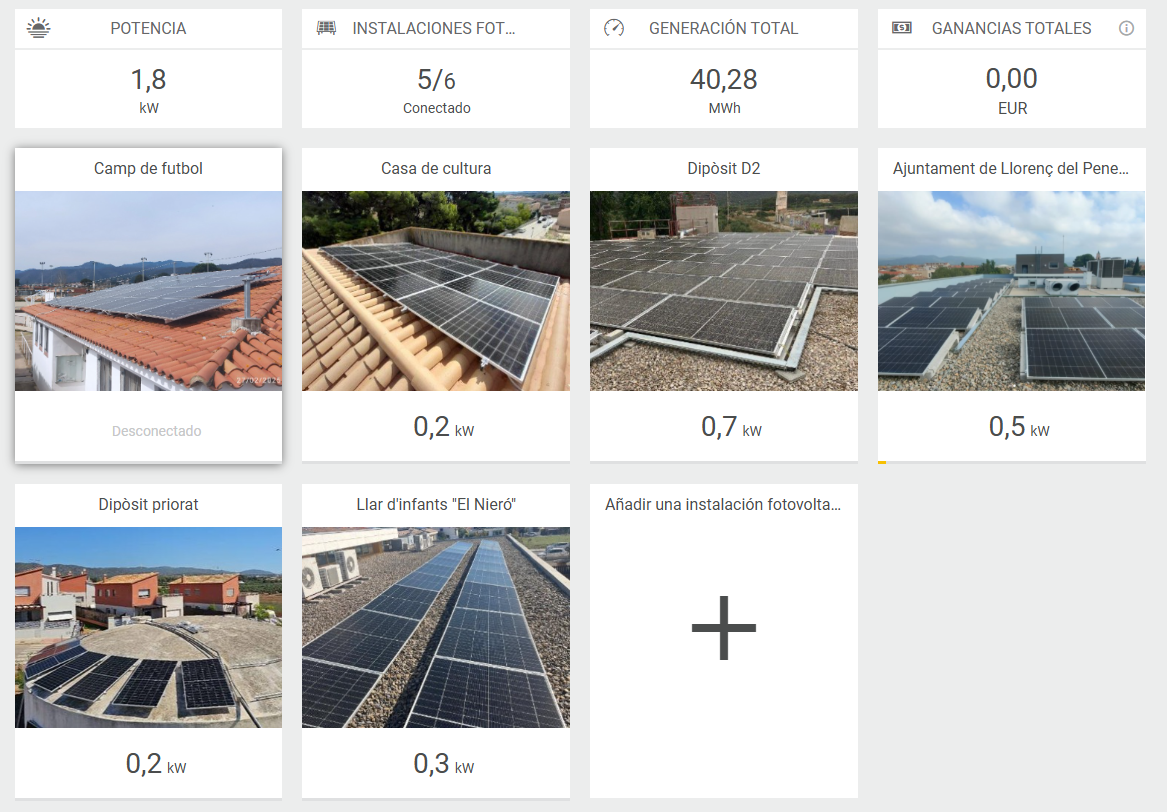Open the info icon on Ganancias Totales
This screenshot has width=1167, height=812.
tap(1126, 28)
